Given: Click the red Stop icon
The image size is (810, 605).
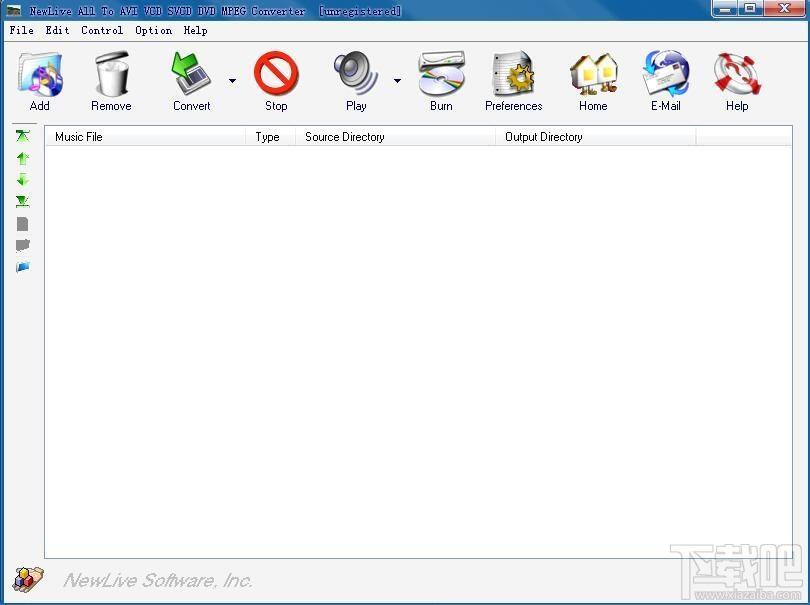Looking at the screenshot, I should point(276,73).
